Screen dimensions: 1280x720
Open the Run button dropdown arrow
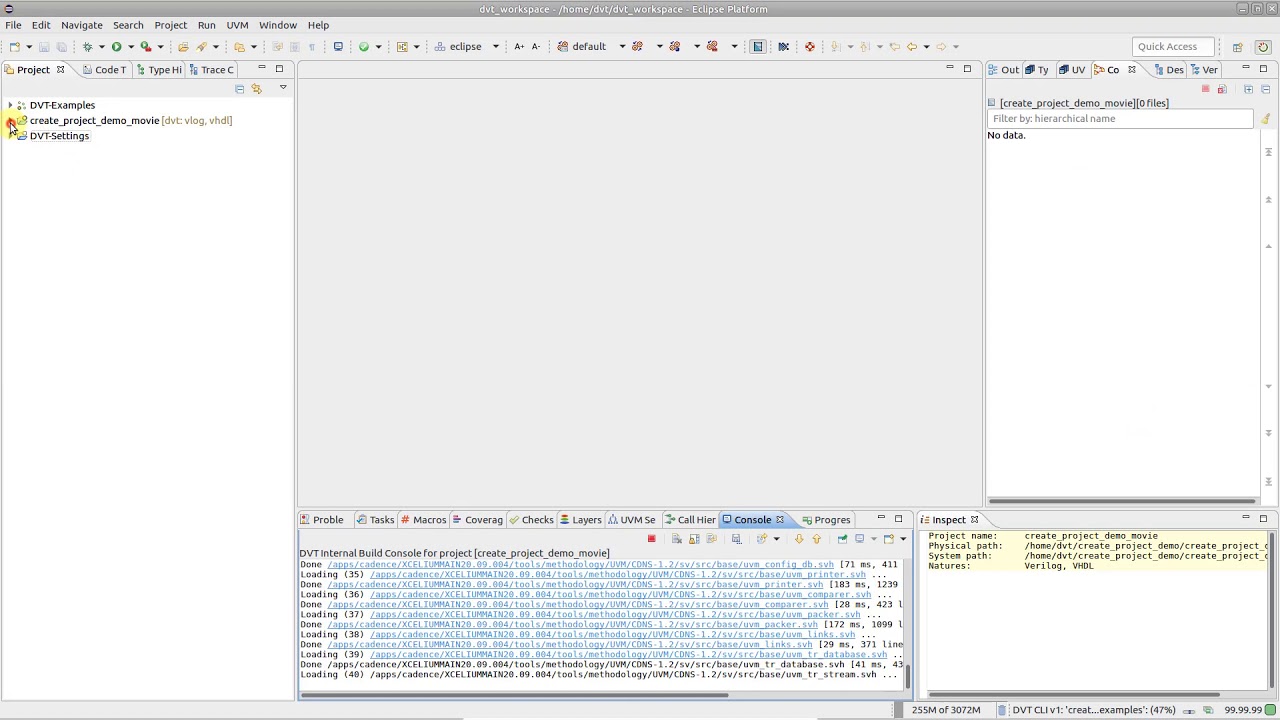click(x=130, y=47)
